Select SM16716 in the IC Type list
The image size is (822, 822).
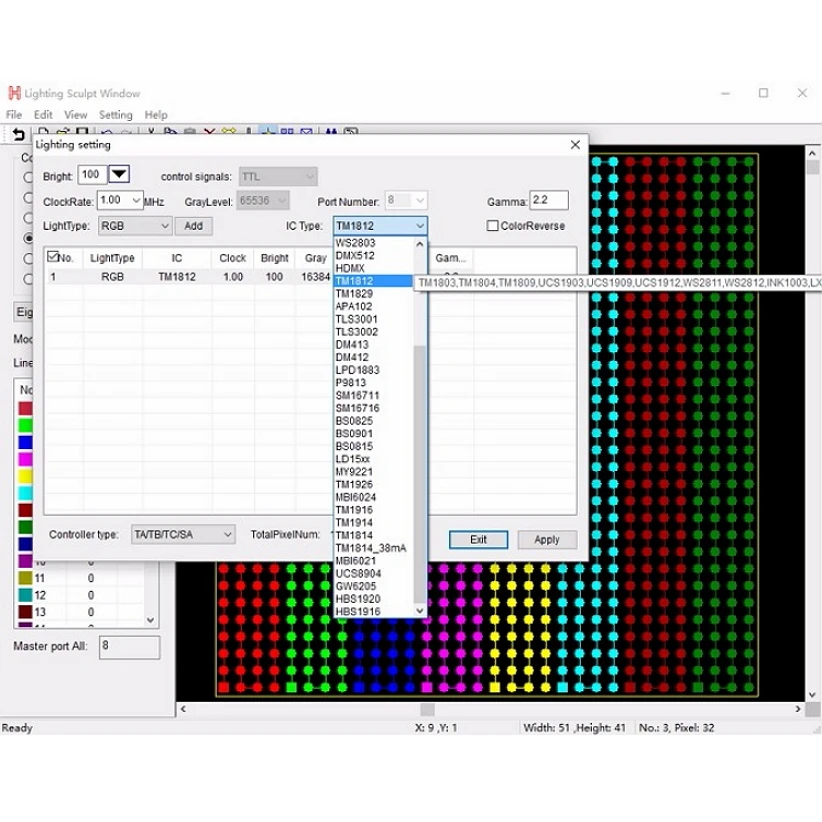[x=374, y=408]
